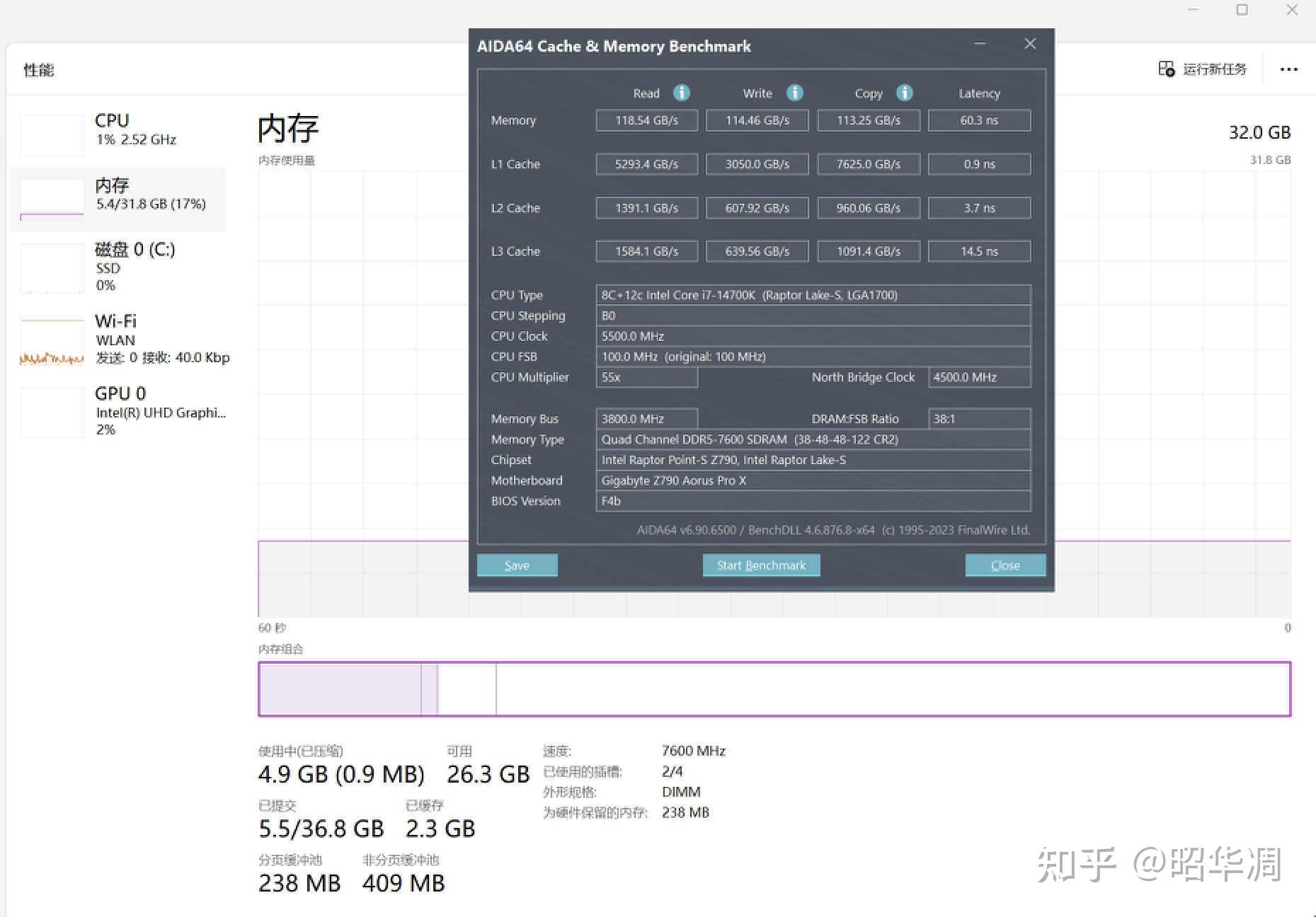Click the CPU Multiplier field 55x
This screenshot has width=1316, height=917.
646,377
